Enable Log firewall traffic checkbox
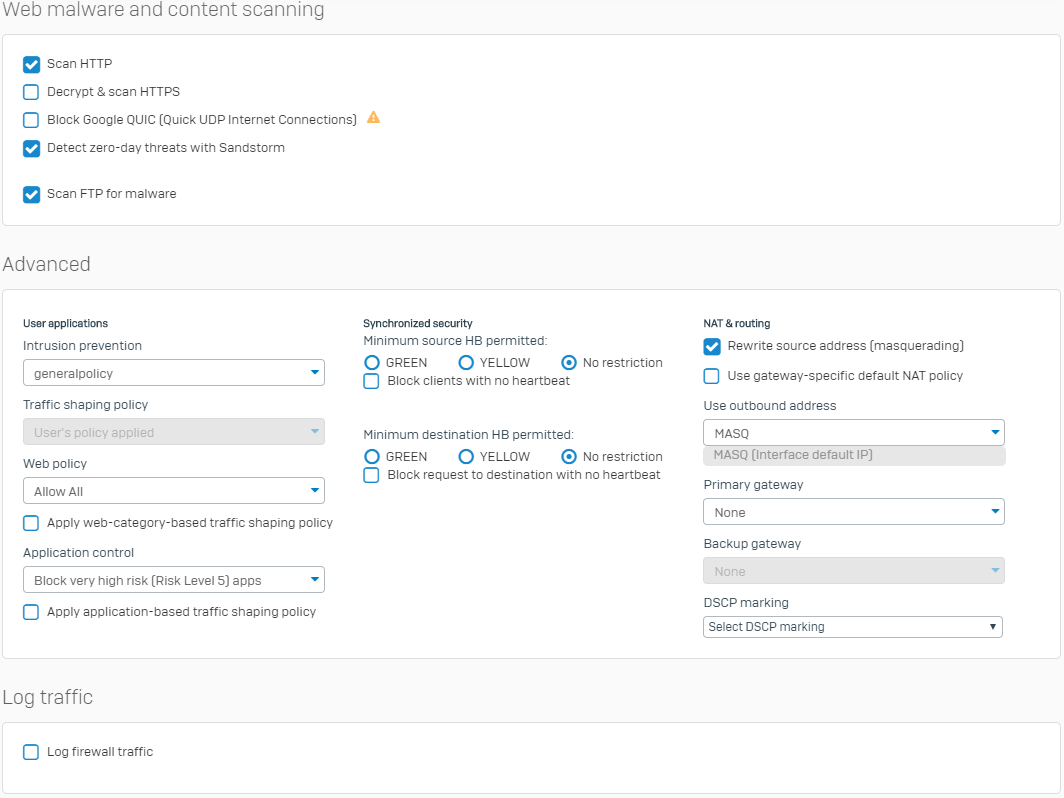Screen dimensions: 1064x798 pos(31,752)
